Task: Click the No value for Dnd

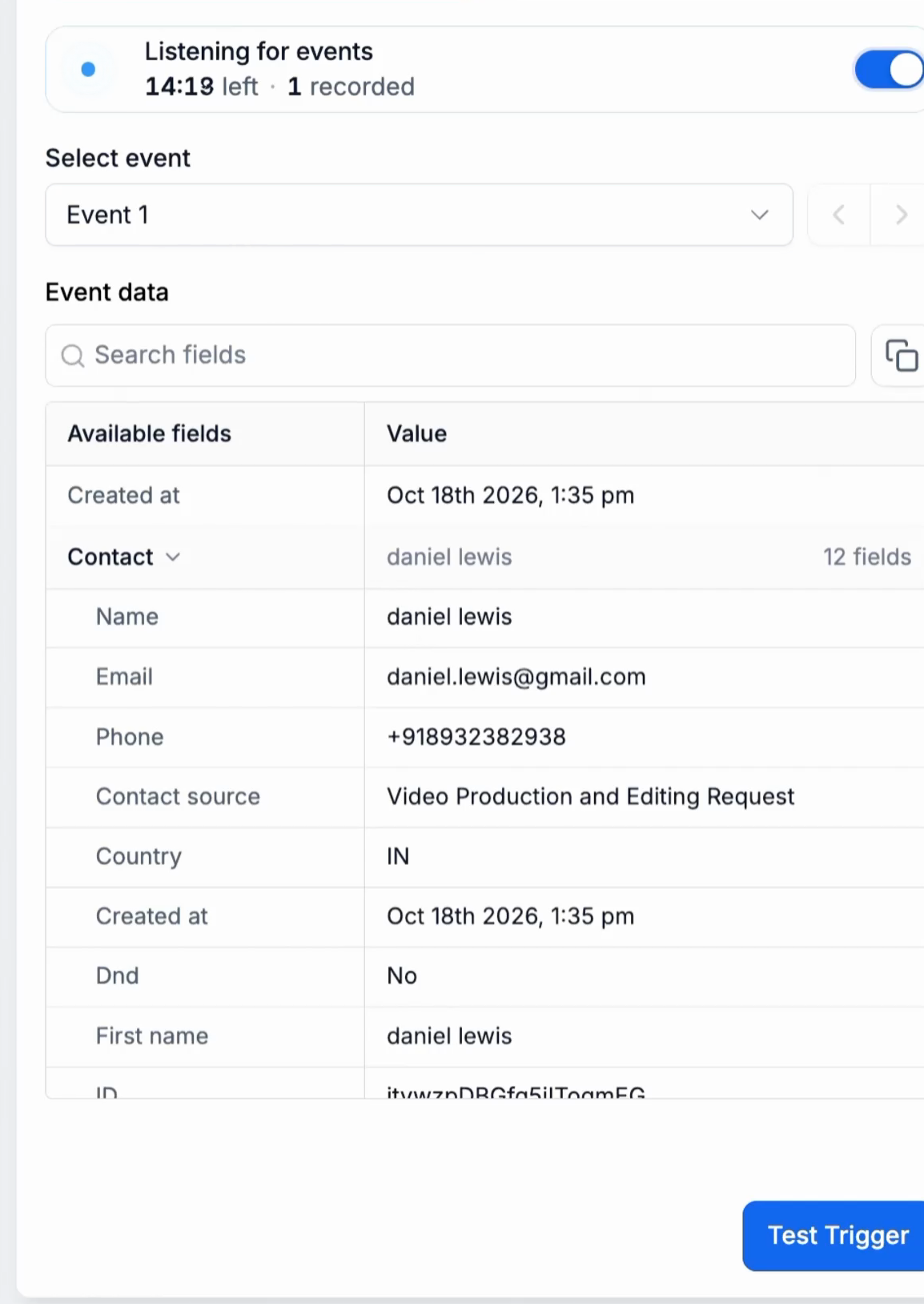Action: 402,976
